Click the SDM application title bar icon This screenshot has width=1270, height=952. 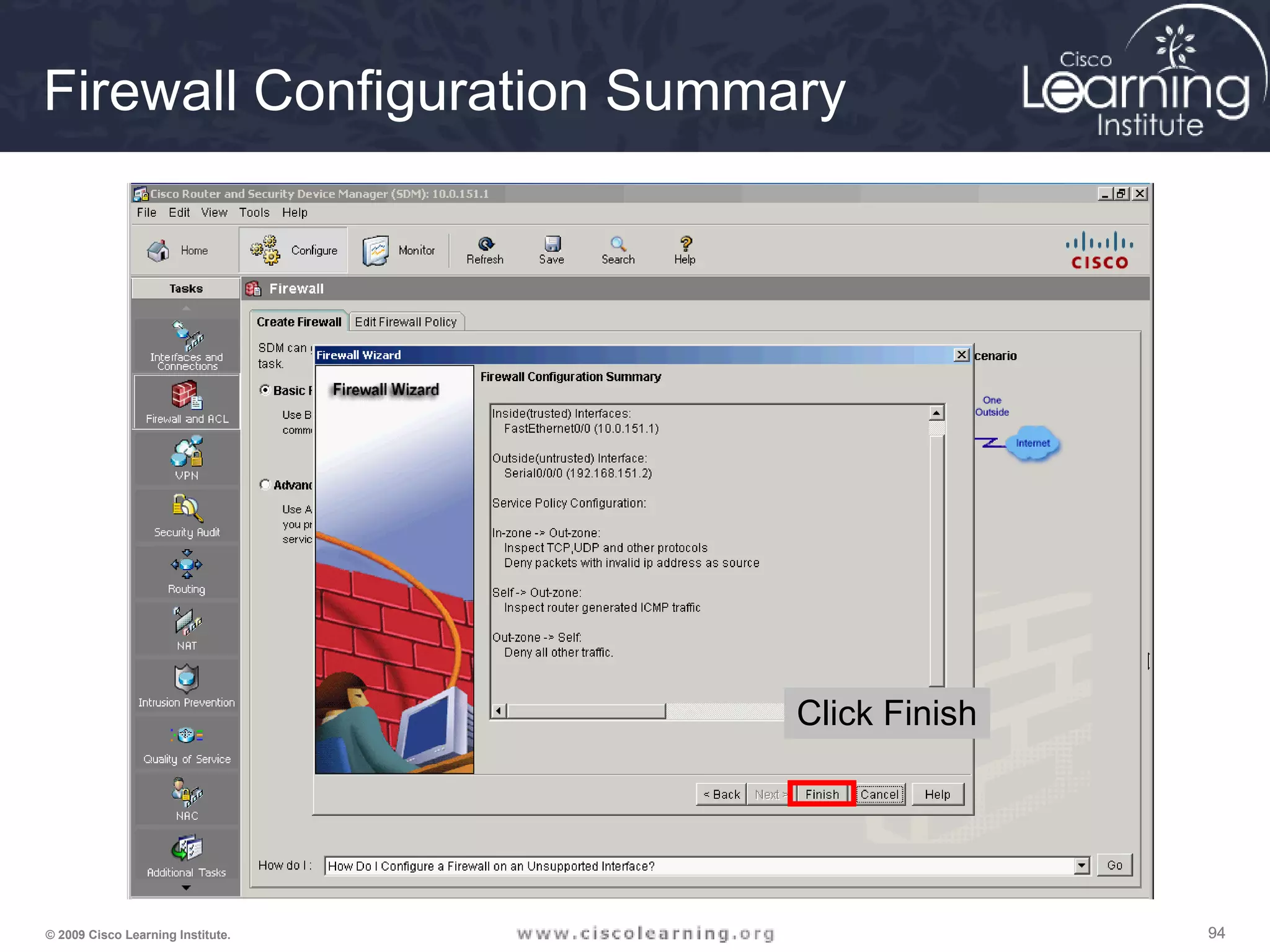coord(140,193)
